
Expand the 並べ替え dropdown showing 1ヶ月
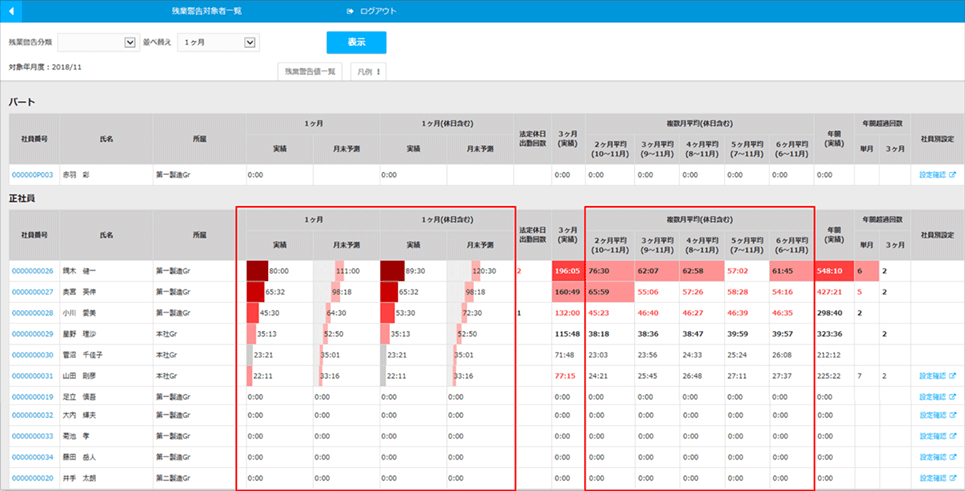pyautogui.click(x=250, y=42)
